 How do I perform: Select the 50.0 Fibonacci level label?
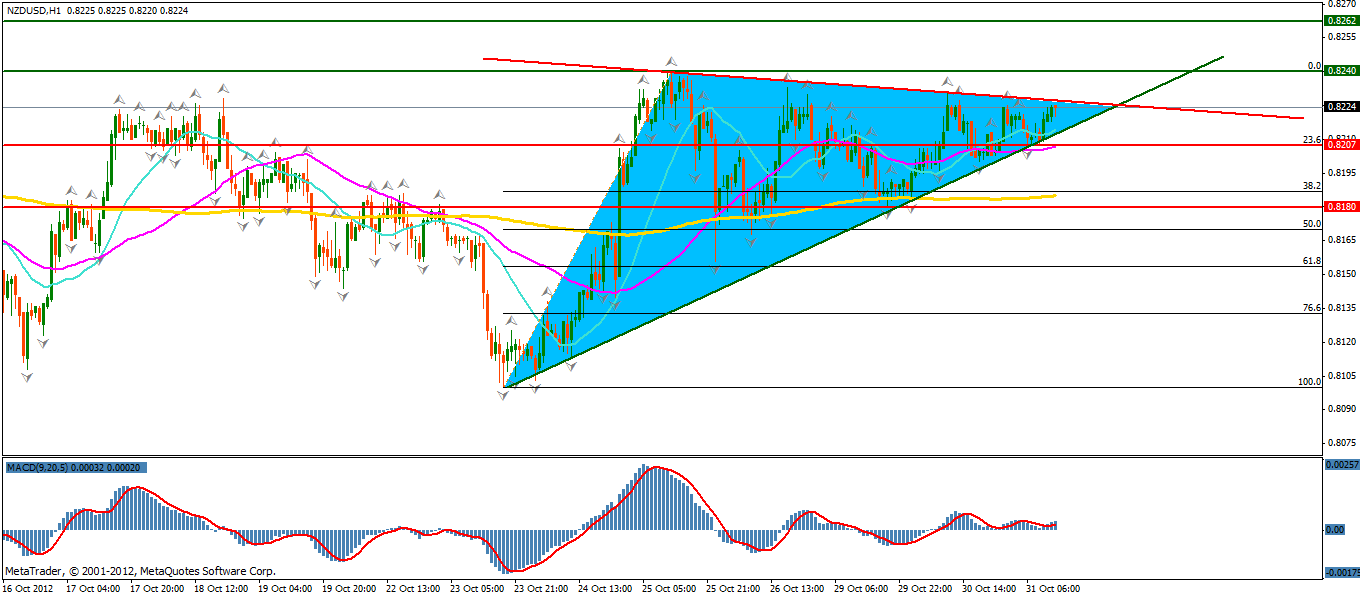(x=1312, y=224)
